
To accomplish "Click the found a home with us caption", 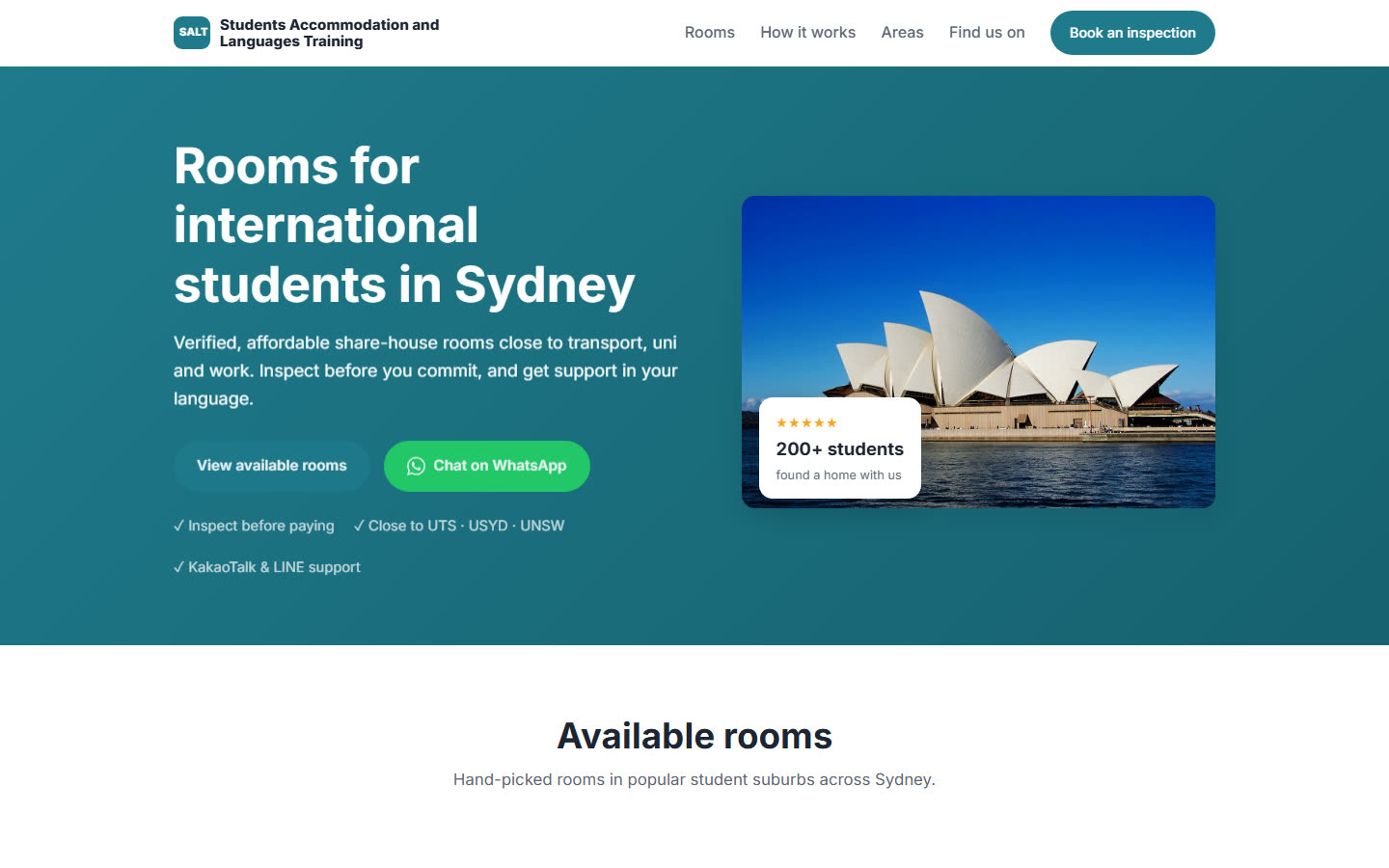I will coord(838,475).
